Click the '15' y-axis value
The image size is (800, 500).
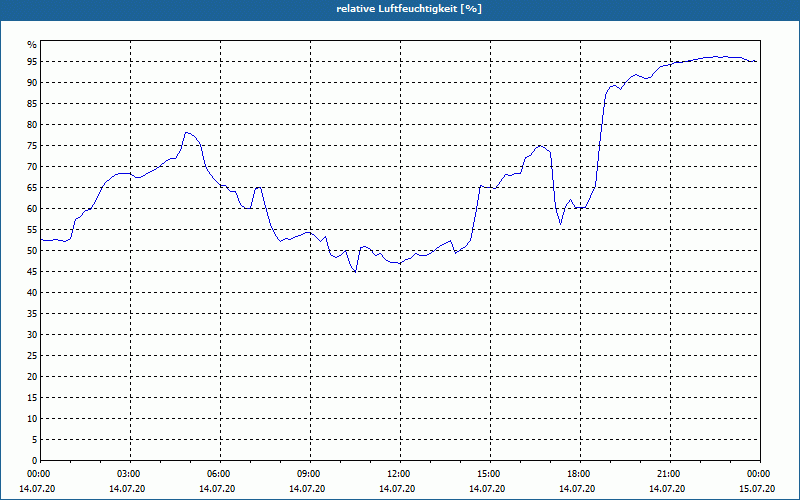[x=32, y=398]
